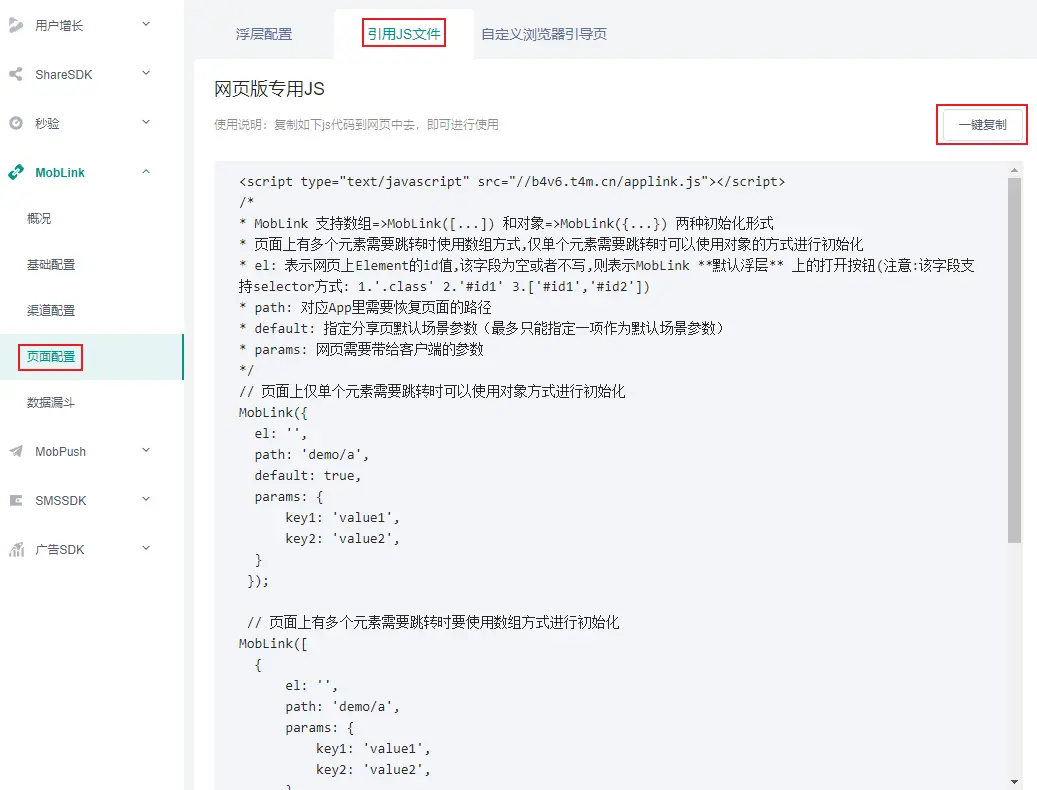The image size is (1037, 790).
Task: Open the 渠道配置 submenu item
Action: [51, 310]
